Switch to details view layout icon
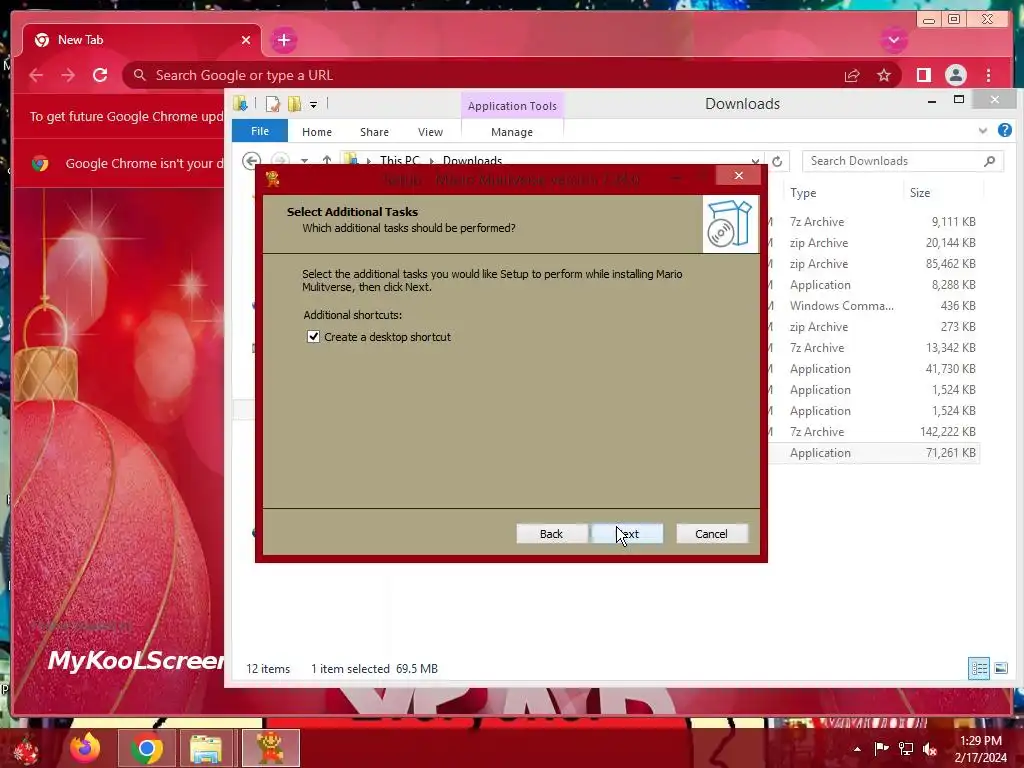This screenshot has width=1024, height=768. 978,668
